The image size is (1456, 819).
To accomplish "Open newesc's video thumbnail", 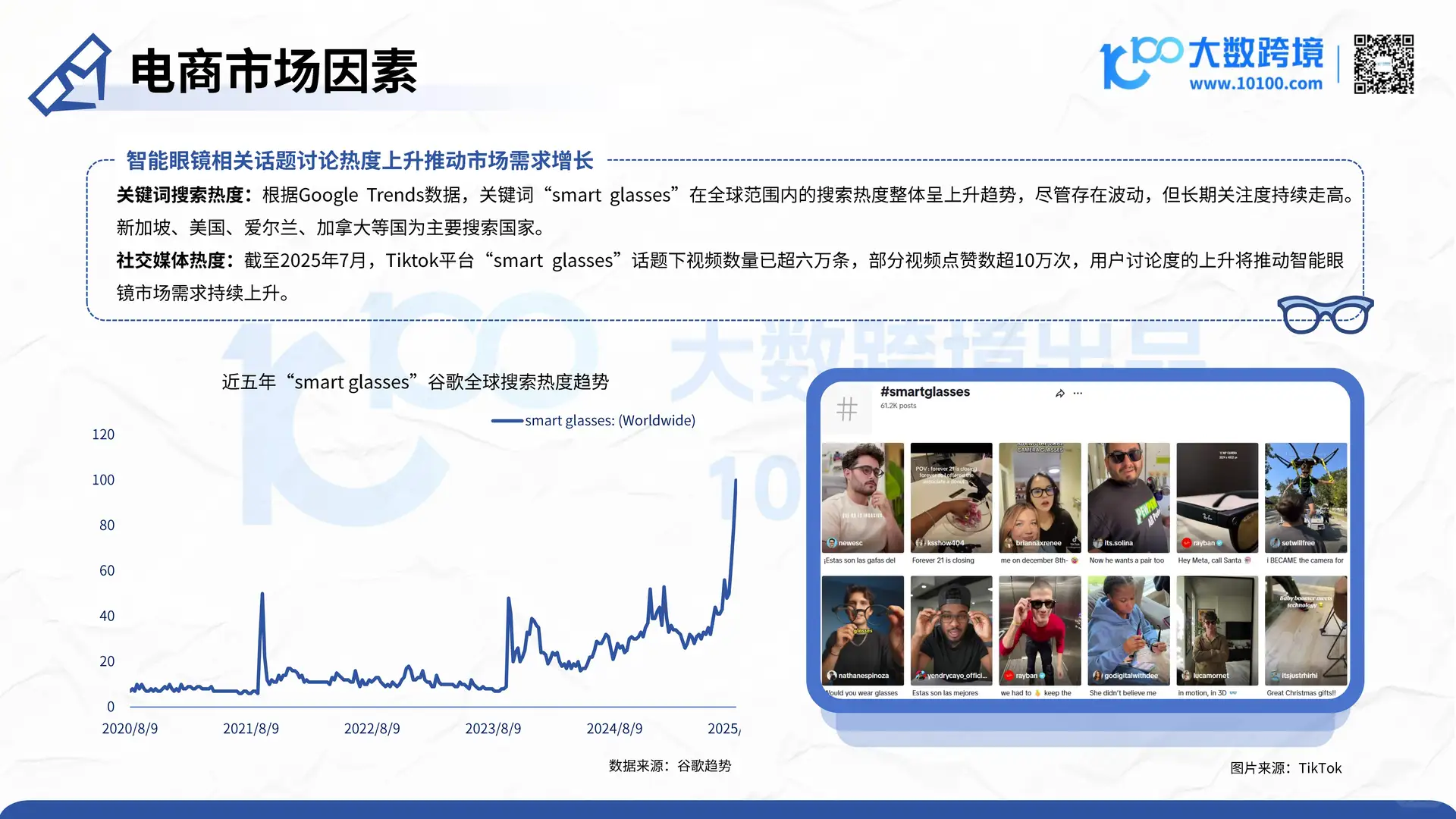I will [863, 497].
